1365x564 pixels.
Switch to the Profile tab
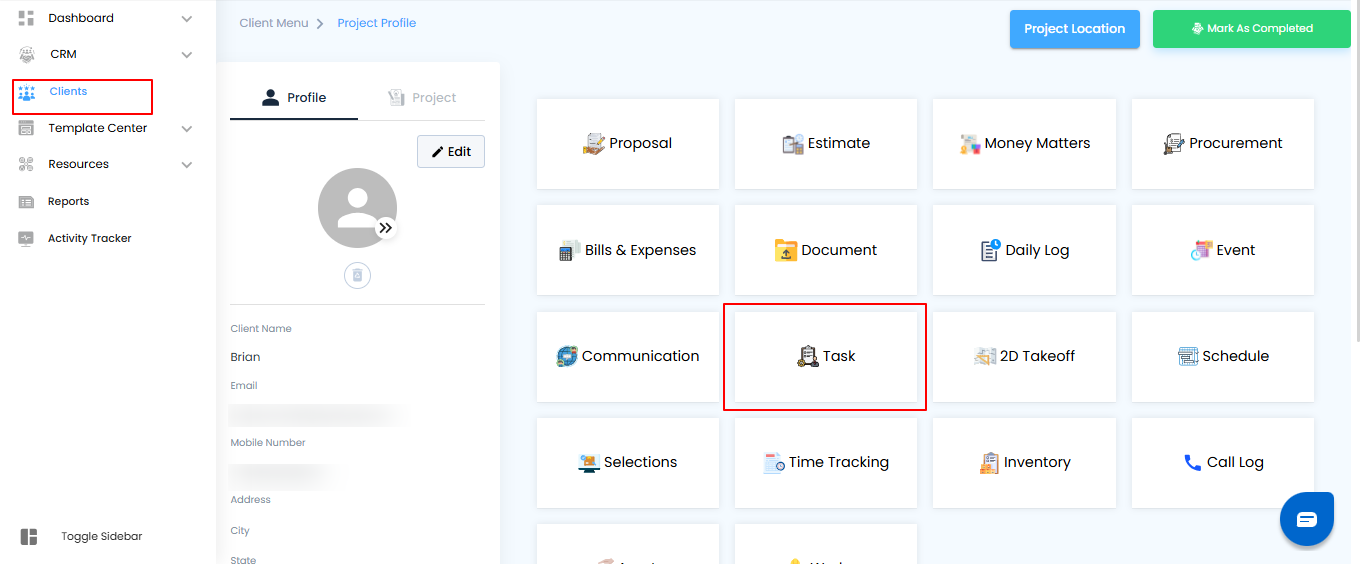(x=294, y=97)
